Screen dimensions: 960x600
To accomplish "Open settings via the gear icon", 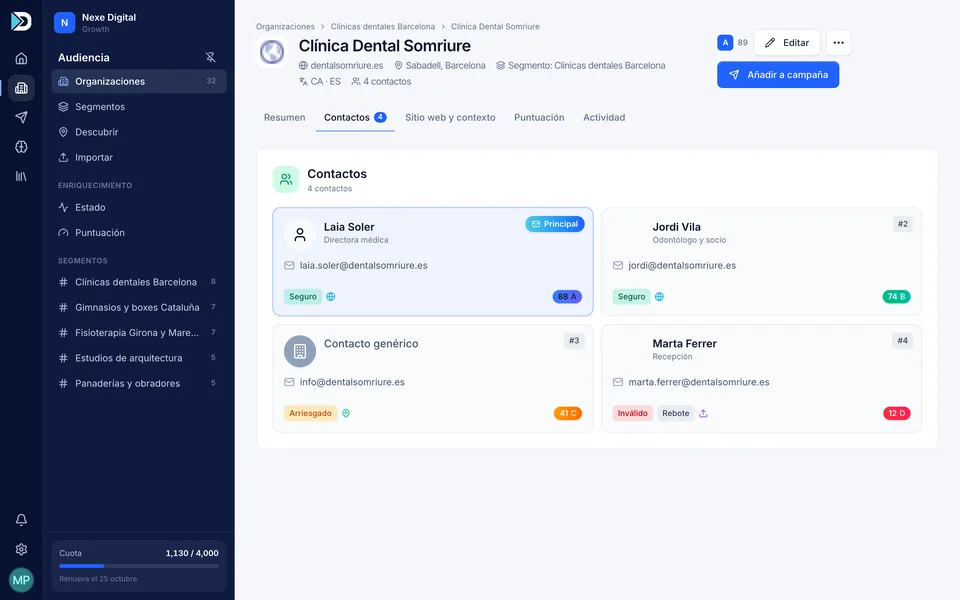I will click(21, 549).
